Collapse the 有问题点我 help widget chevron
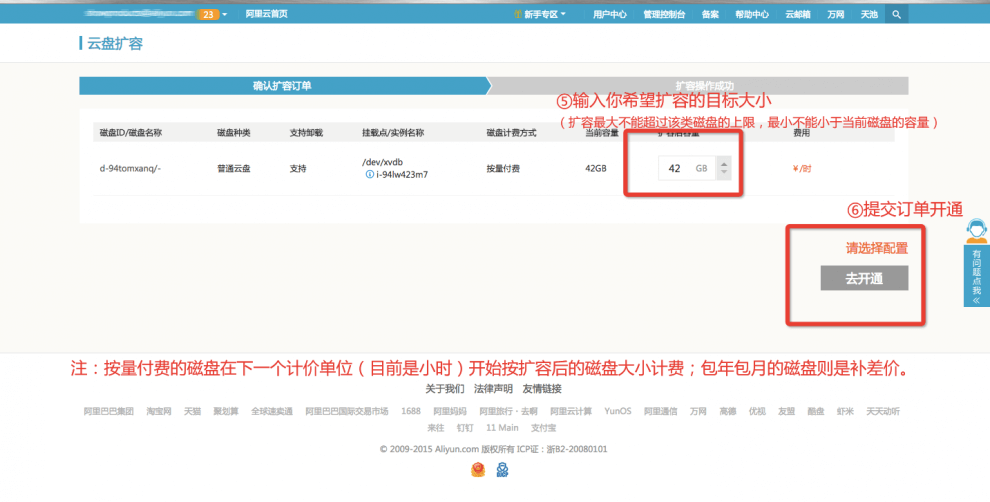This screenshot has height=502, width=990. point(977,300)
